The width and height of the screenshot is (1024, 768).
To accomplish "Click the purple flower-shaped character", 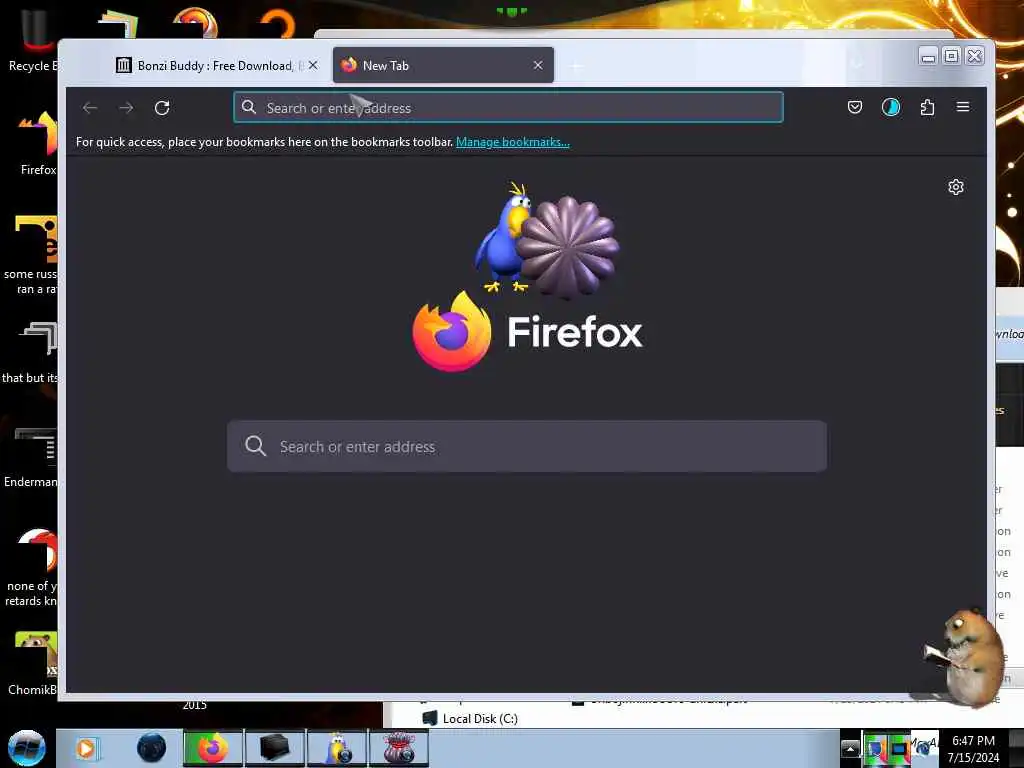I will (x=568, y=247).
